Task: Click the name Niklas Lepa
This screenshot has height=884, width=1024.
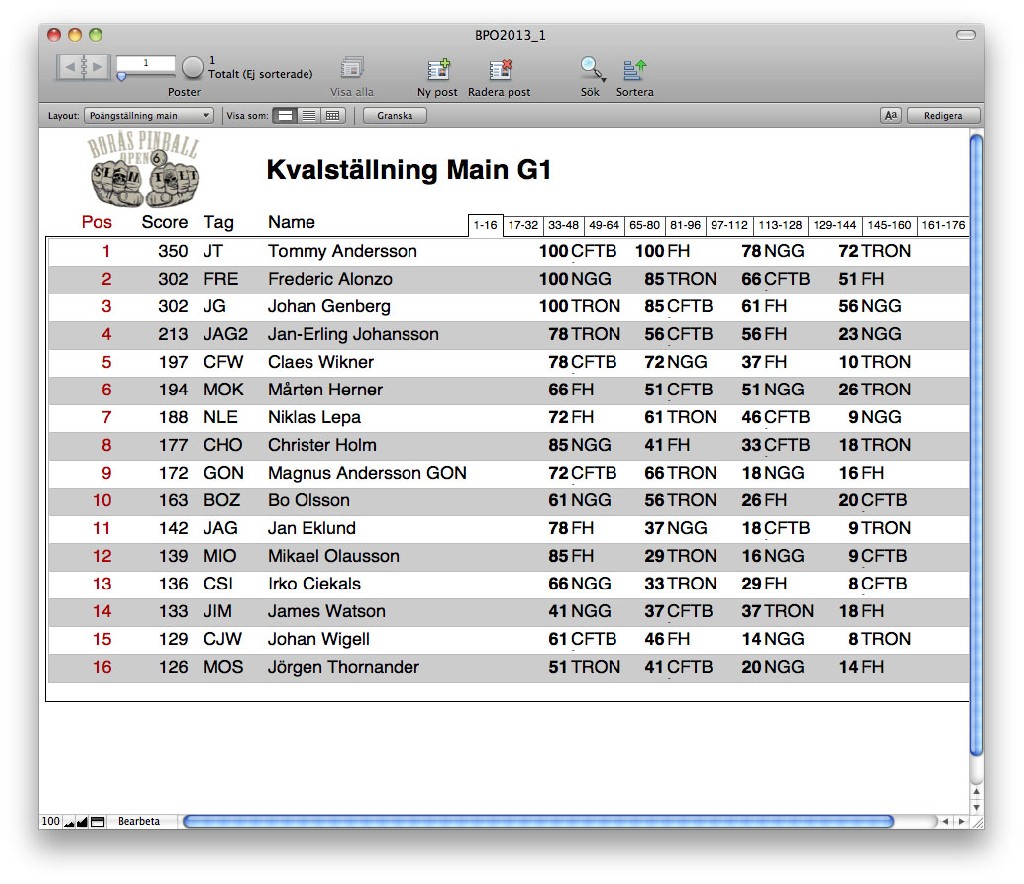Action: coord(314,417)
